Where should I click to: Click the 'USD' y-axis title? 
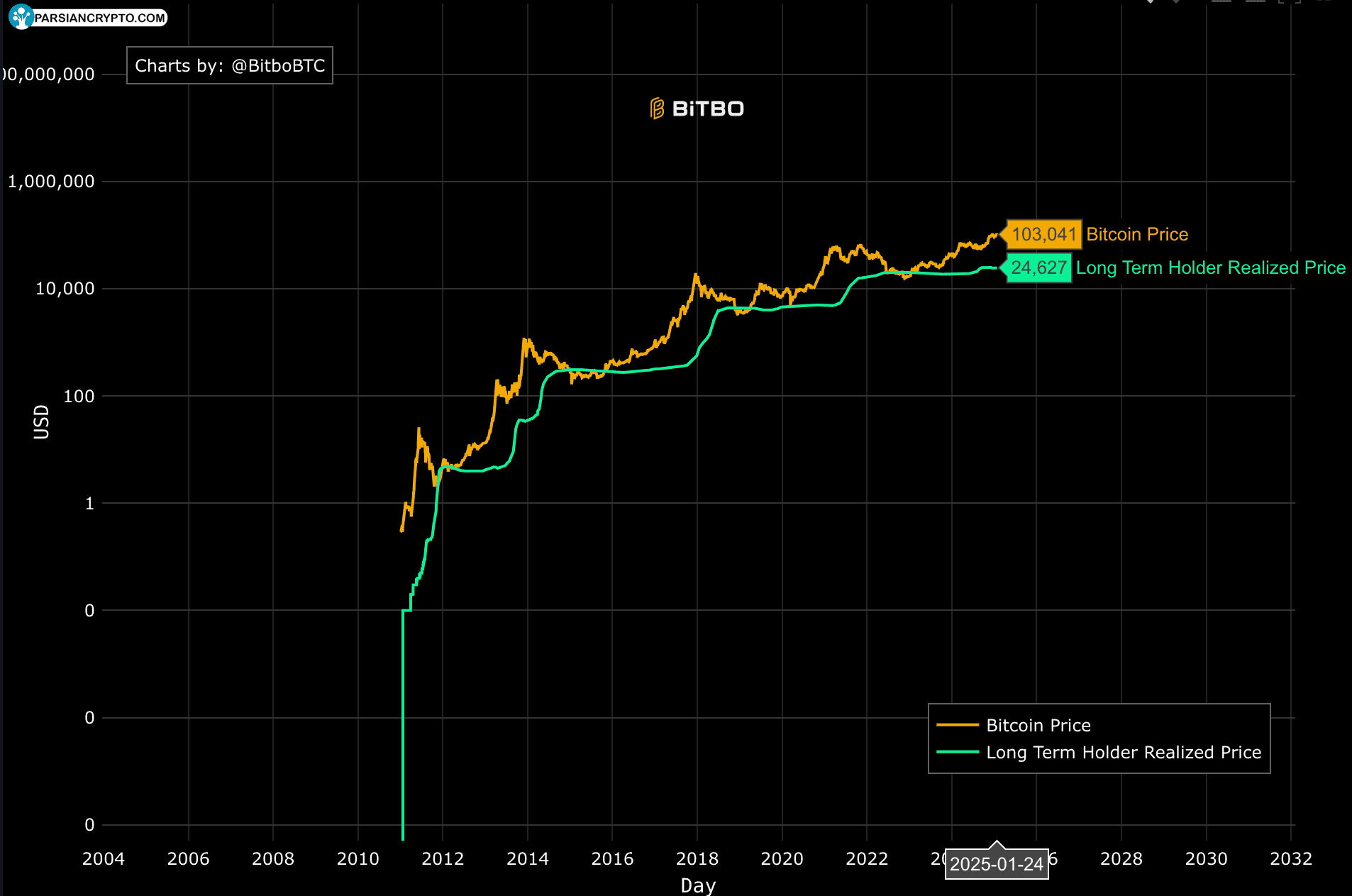click(x=41, y=422)
